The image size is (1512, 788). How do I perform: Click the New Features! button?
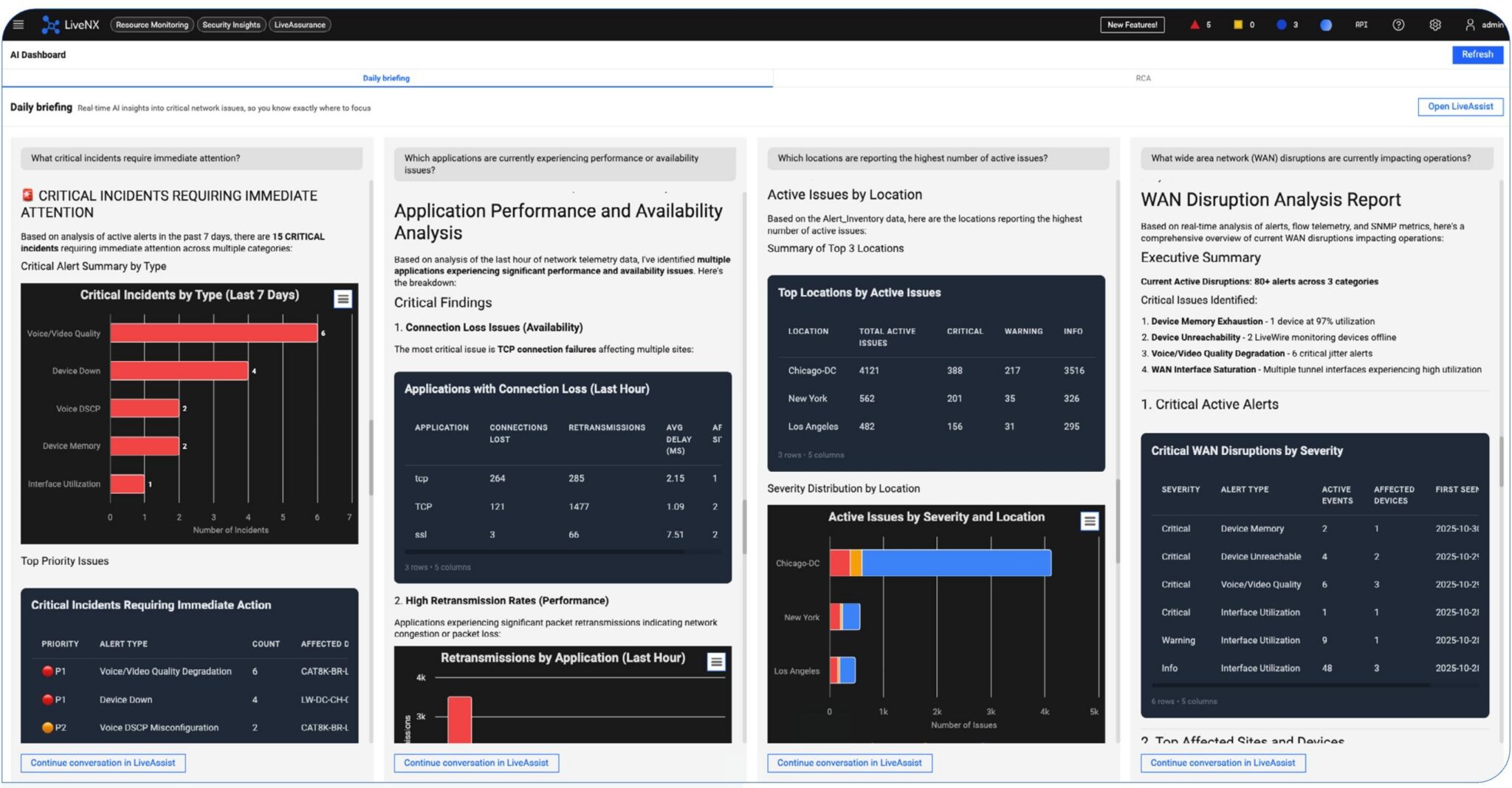pyautogui.click(x=1132, y=24)
